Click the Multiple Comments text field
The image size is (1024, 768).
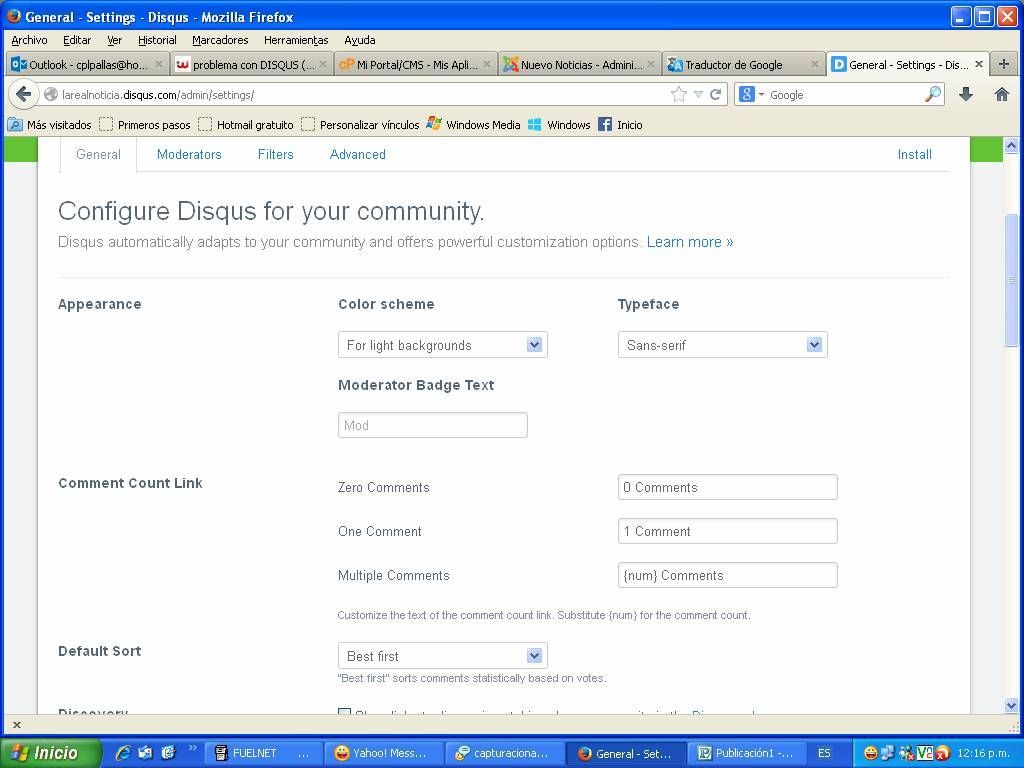pyautogui.click(x=728, y=575)
